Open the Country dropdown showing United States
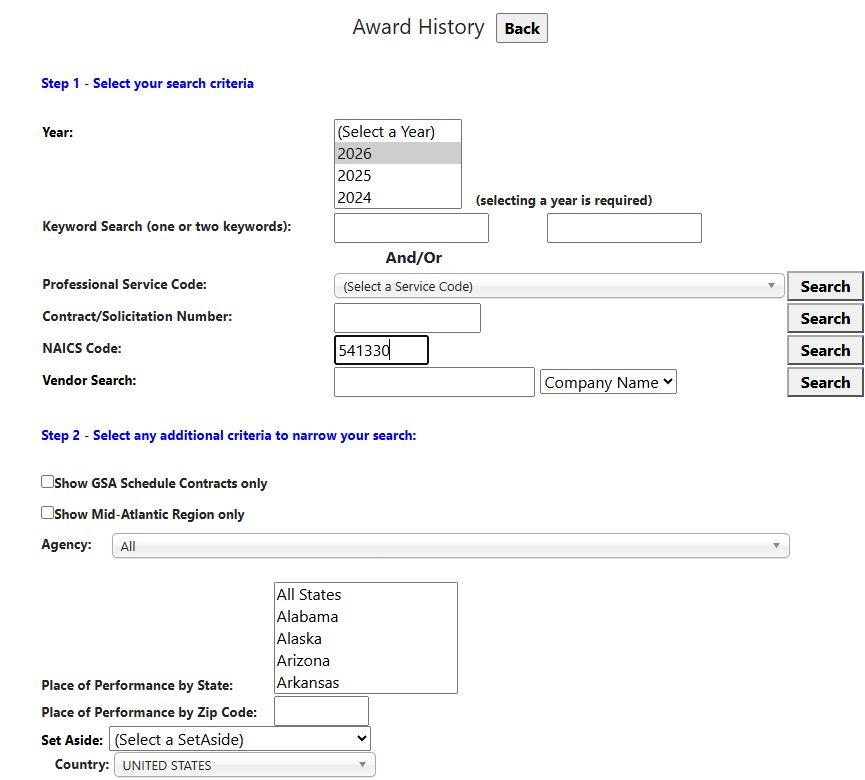 (x=245, y=765)
